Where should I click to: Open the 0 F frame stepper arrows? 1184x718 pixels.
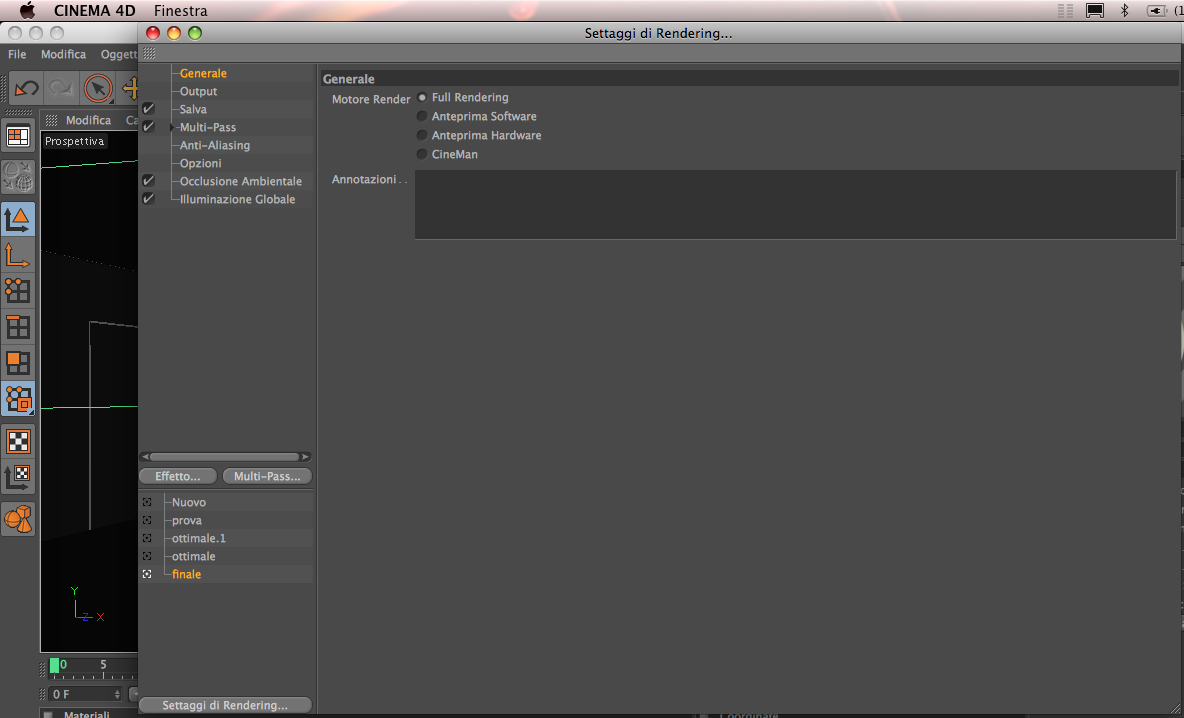(117, 694)
